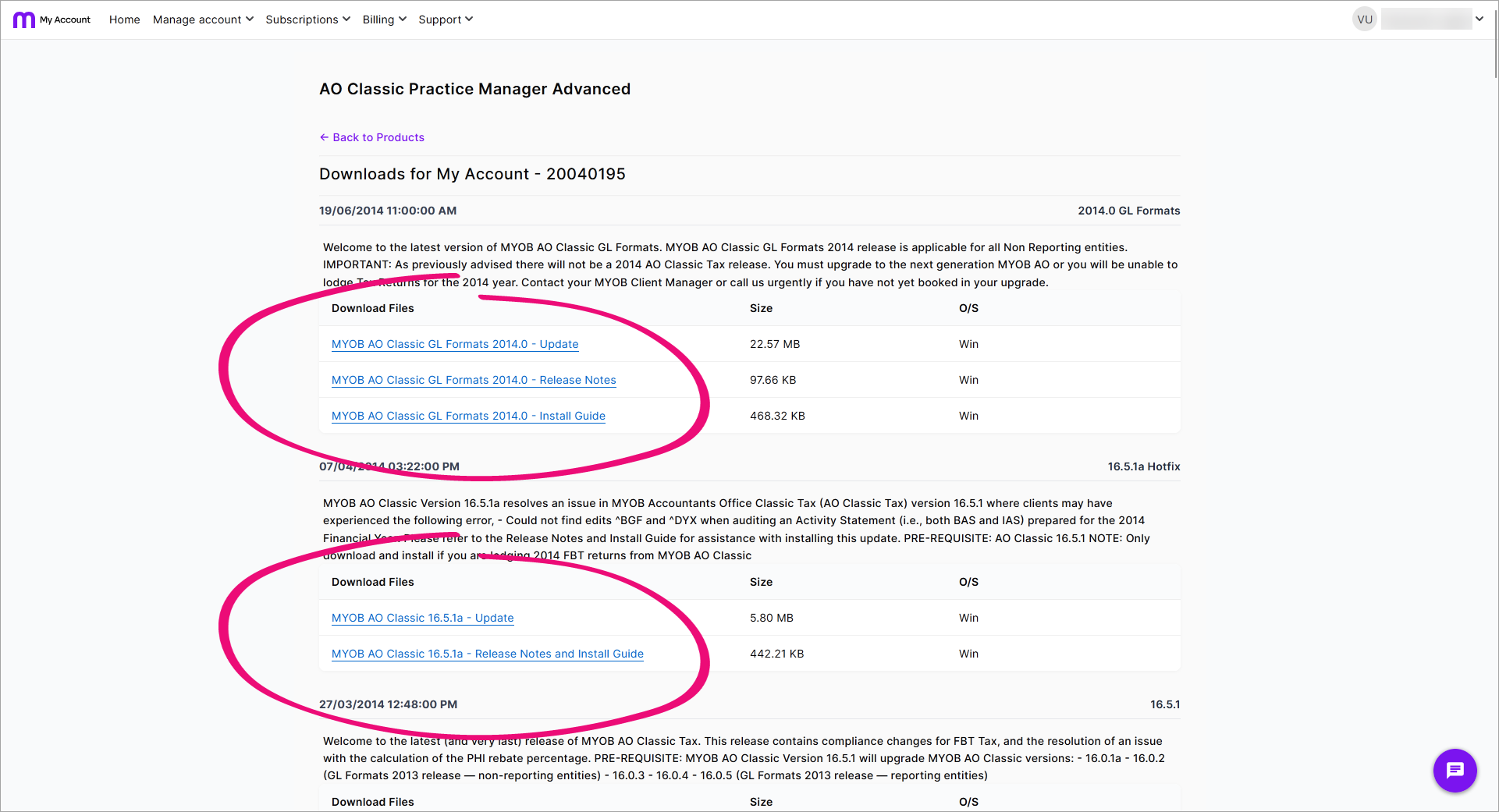Expand the user account dropdown arrow
This screenshot has width=1499, height=812.
coord(1479,20)
